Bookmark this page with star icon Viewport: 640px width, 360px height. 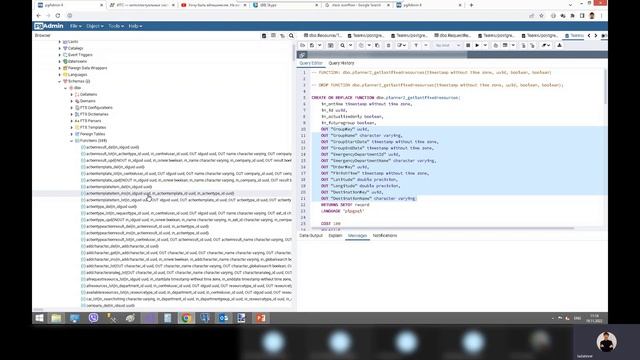(541, 16)
